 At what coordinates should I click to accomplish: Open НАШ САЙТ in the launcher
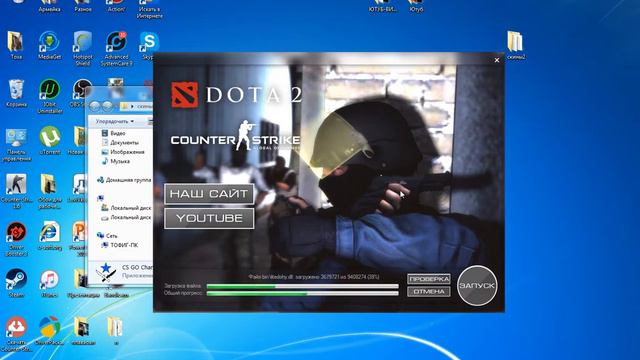click(x=209, y=194)
